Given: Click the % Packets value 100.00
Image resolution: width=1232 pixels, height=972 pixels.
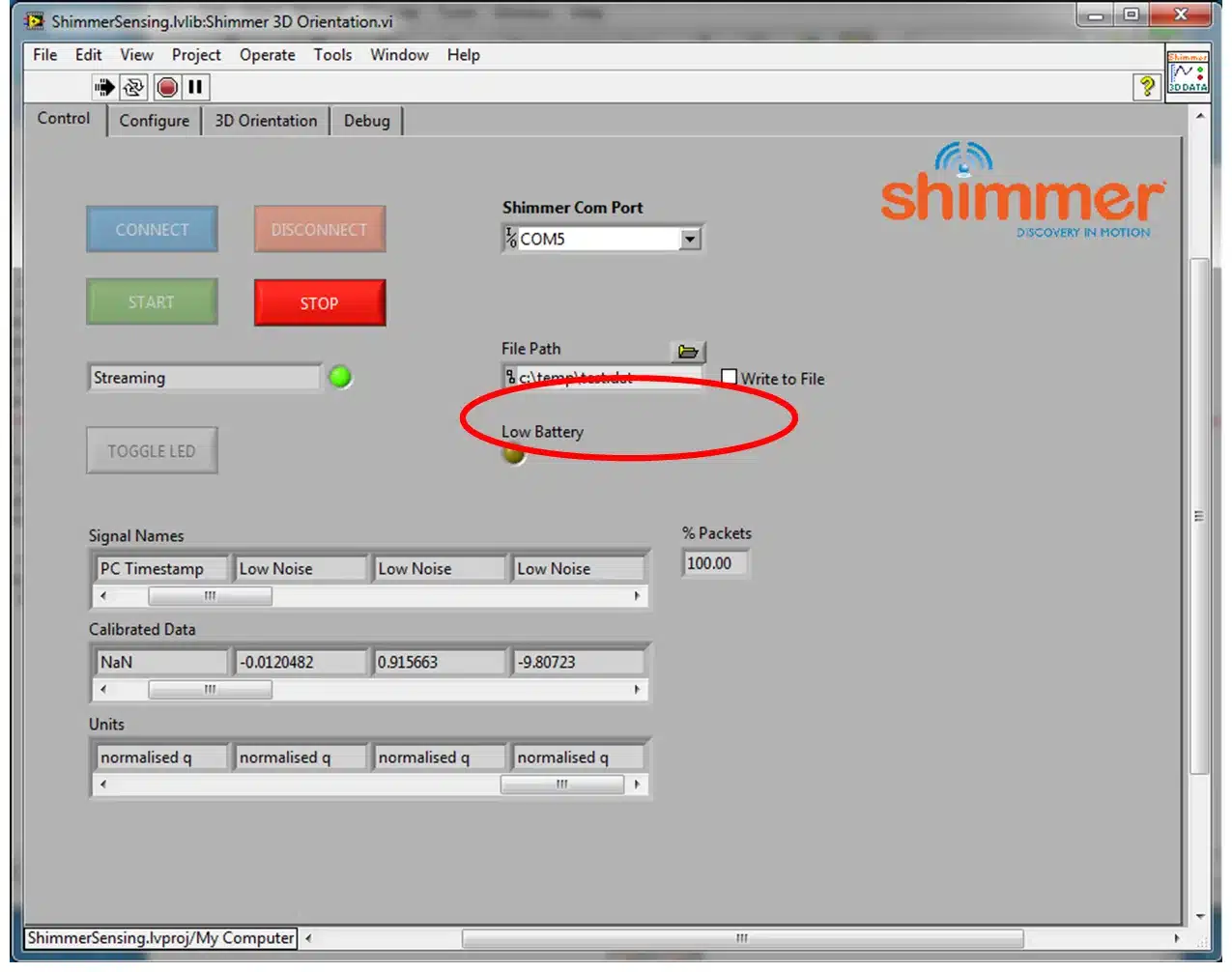Looking at the screenshot, I should [715, 563].
